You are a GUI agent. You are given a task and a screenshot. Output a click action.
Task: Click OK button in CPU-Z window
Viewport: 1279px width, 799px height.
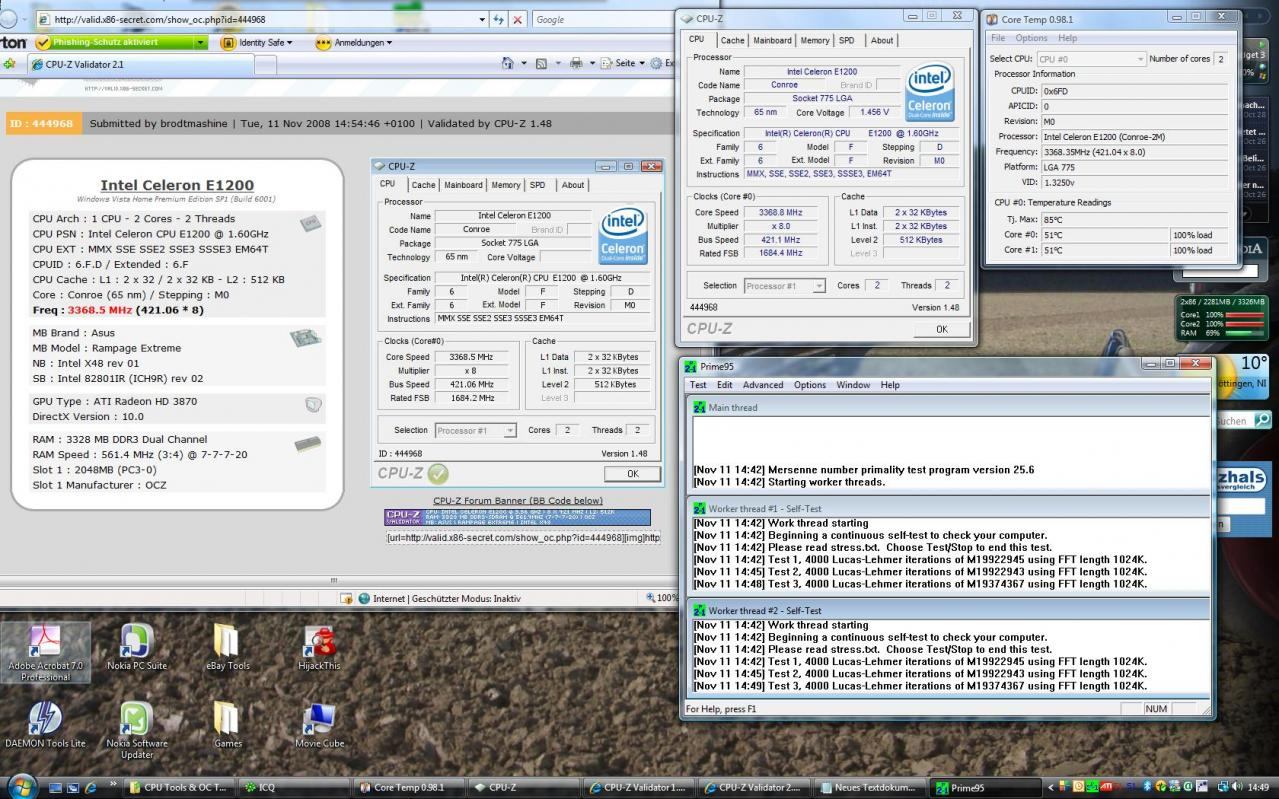[941, 329]
